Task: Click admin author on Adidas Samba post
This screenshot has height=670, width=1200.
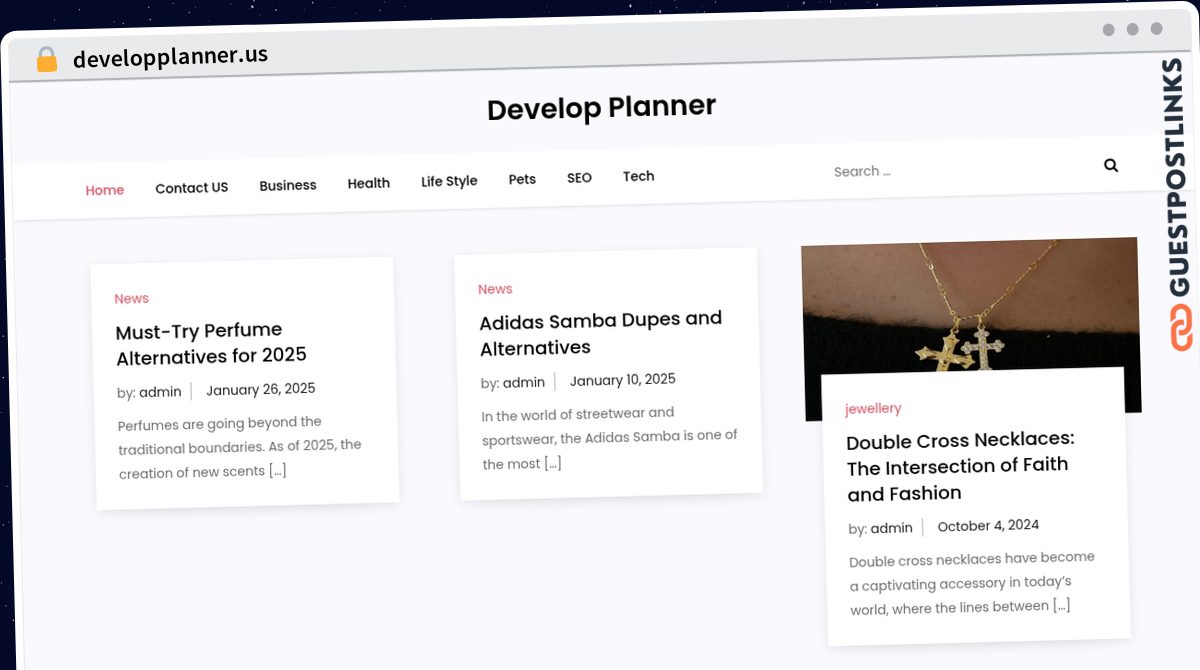Action: pos(524,382)
